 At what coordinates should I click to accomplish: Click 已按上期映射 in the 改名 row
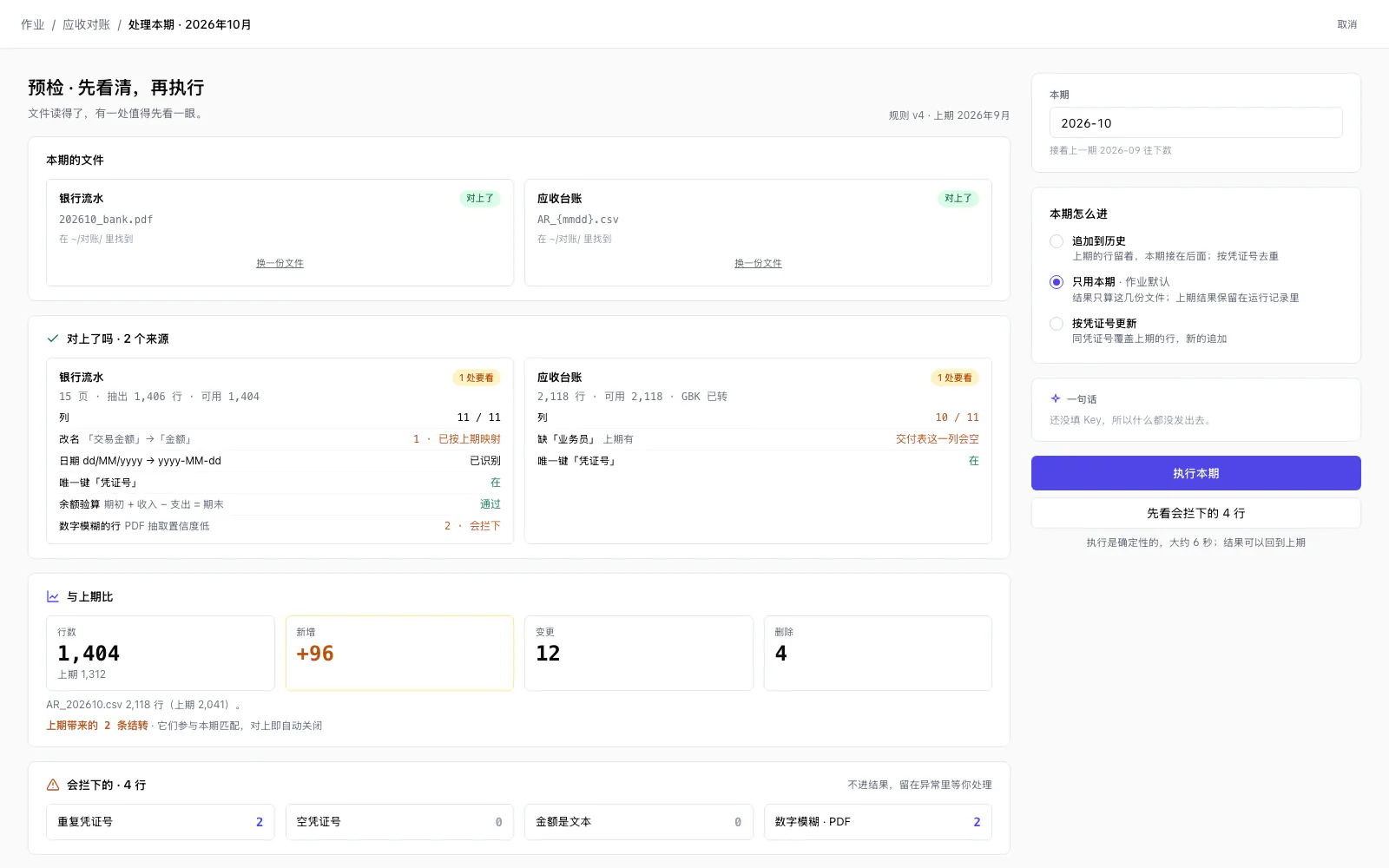(x=470, y=439)
